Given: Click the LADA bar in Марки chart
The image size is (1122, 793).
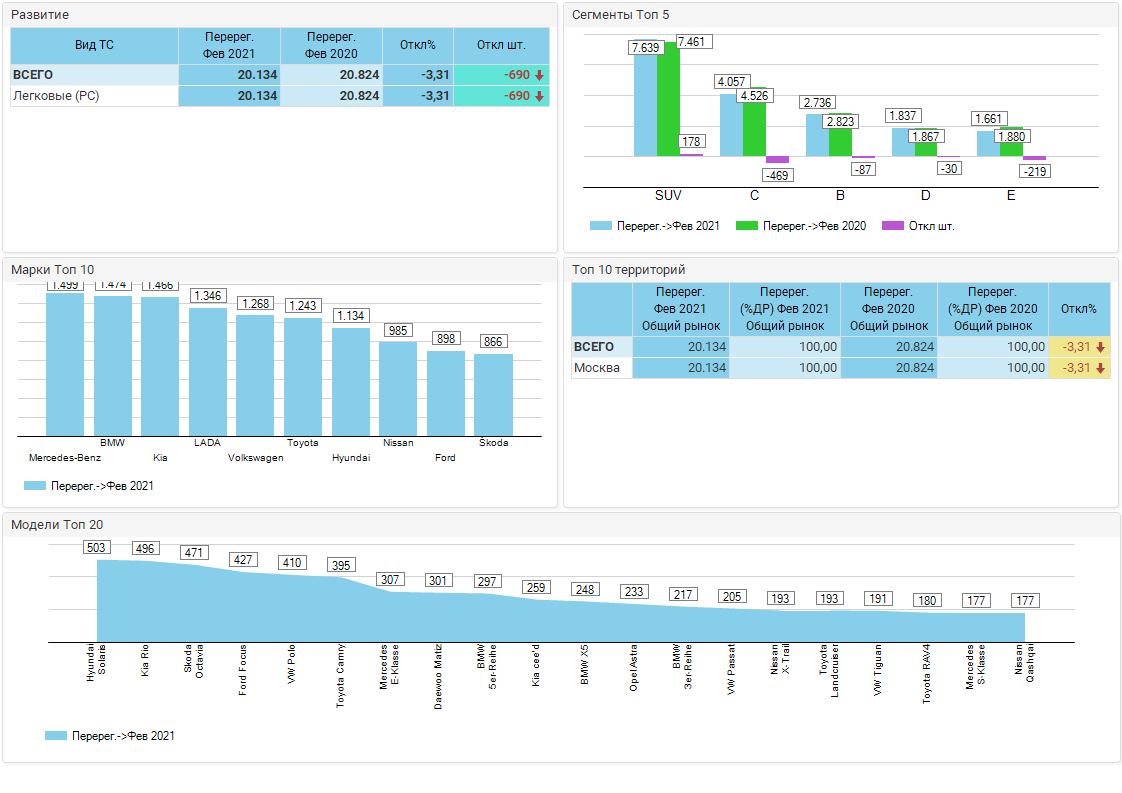Looking at the screenshot, I should pyautogui.click(x=208, y=370).
